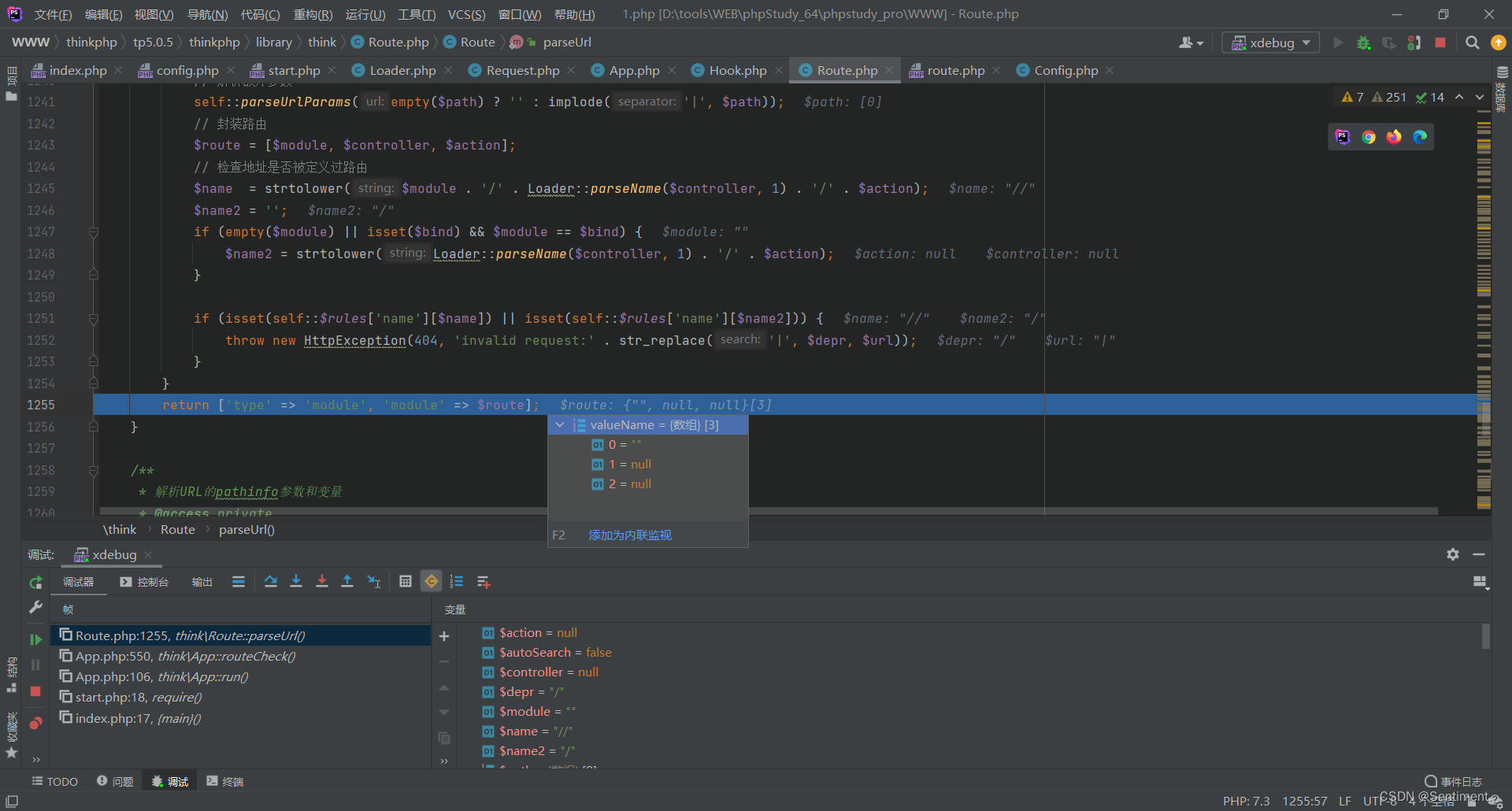Open the xdebug run configuration dropdown

pyautogui.click(x=1271, y=43)
